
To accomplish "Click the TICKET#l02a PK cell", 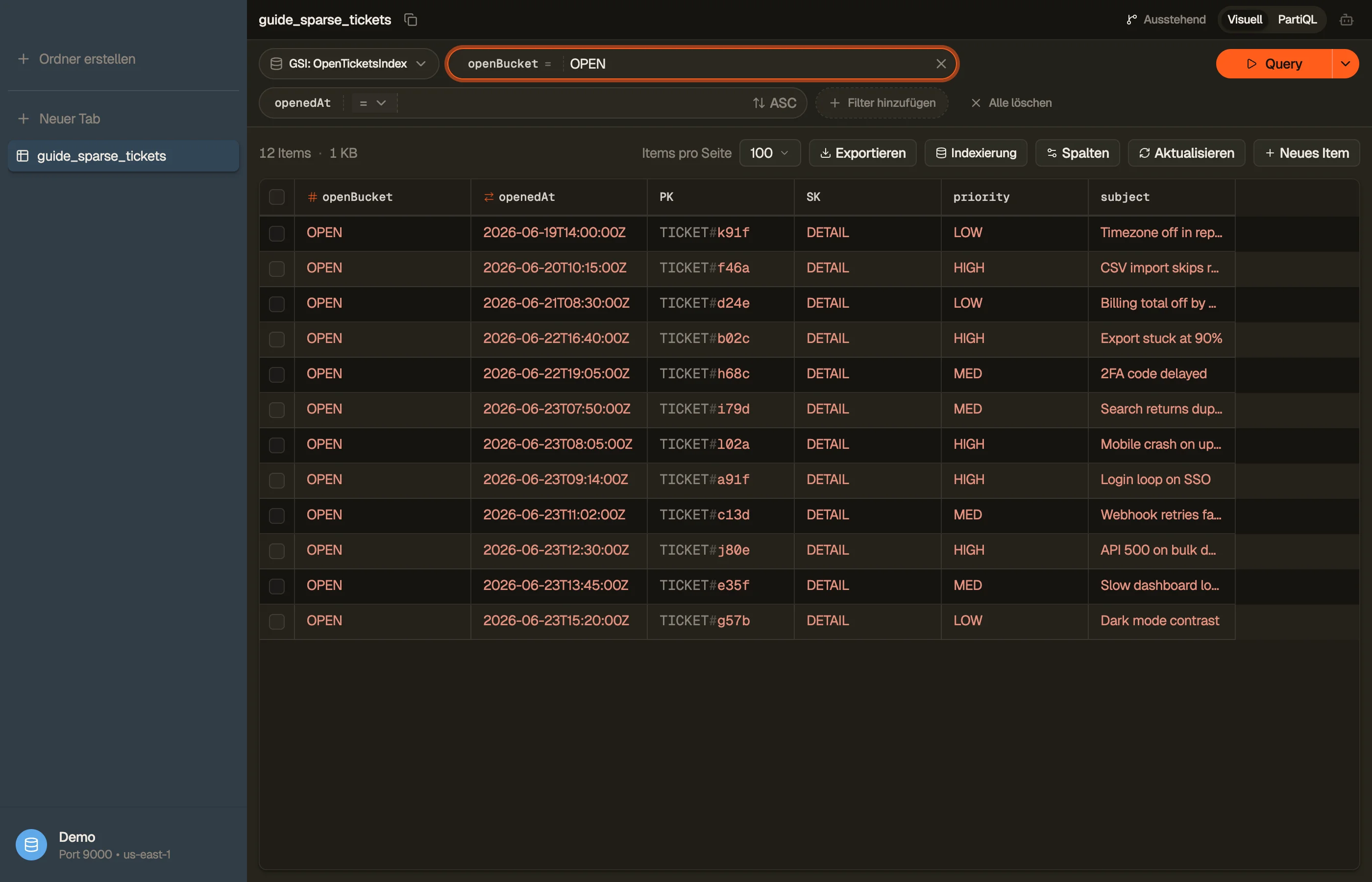I will (x=720, y=444).
